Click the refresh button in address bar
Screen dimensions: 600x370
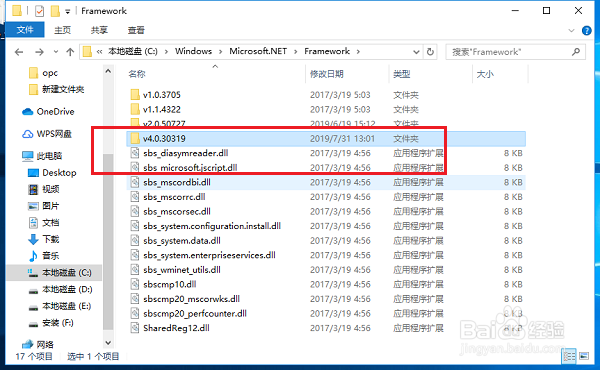[x=430, y=52]
